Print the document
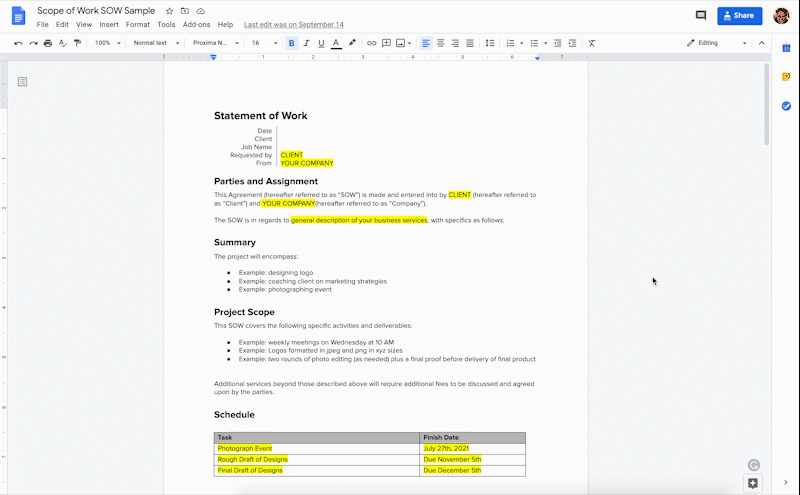Screen dimensions: 800x495 48,43
